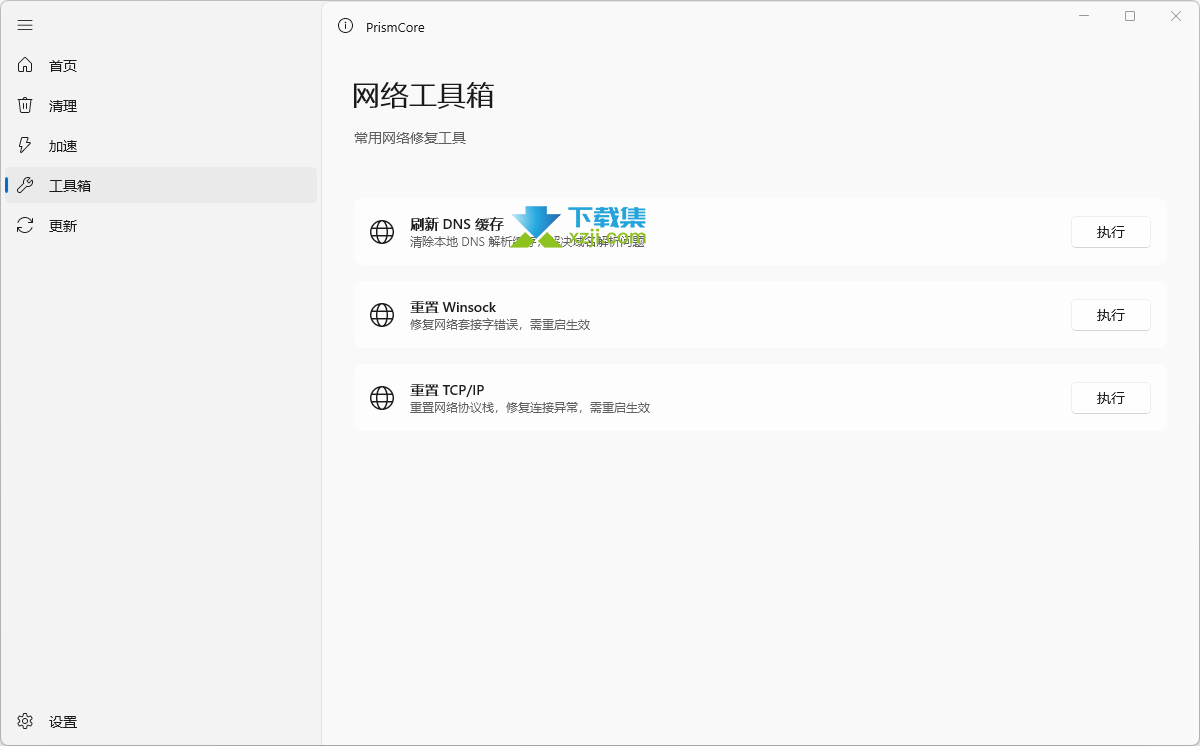The height and width of the screenshot is (746, 1200).
Task: Click the refresh arrows update icon
Action: pos(25,225)
